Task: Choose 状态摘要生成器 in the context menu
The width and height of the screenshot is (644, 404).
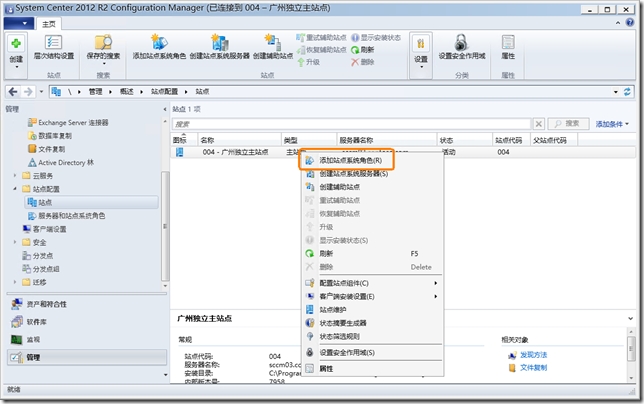Action: (x=373, y=323)
